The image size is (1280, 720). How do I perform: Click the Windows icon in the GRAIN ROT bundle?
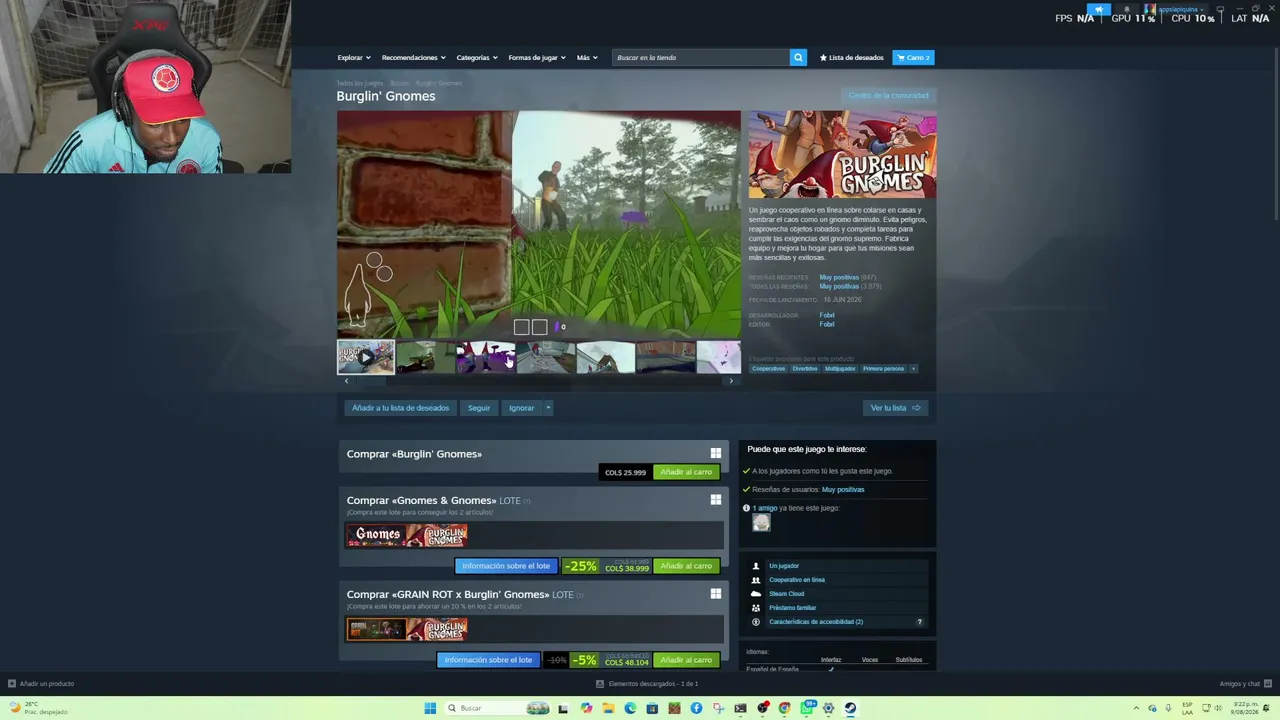point(715,594)
